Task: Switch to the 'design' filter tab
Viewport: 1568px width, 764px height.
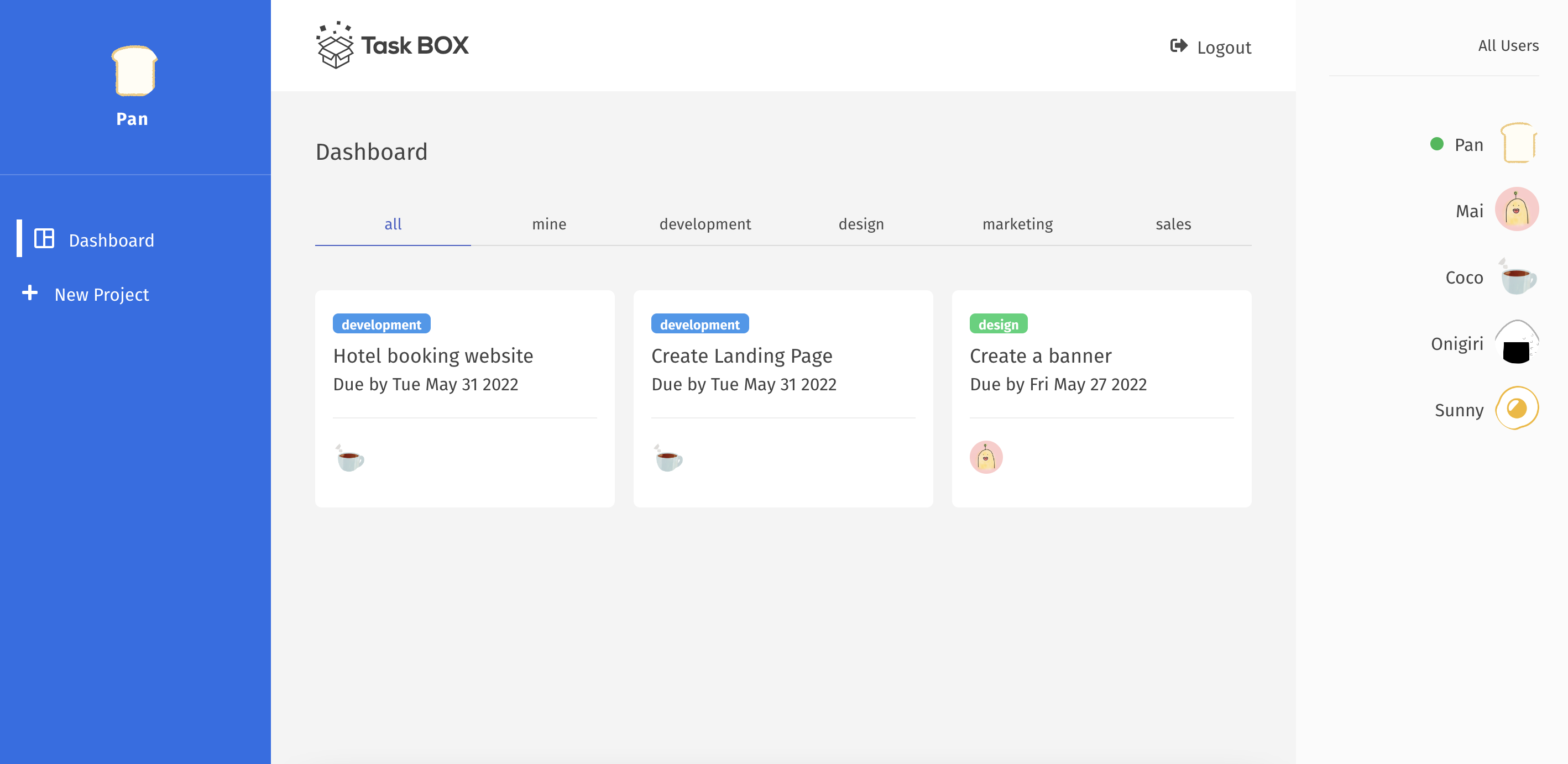Action: pos(861,224)
